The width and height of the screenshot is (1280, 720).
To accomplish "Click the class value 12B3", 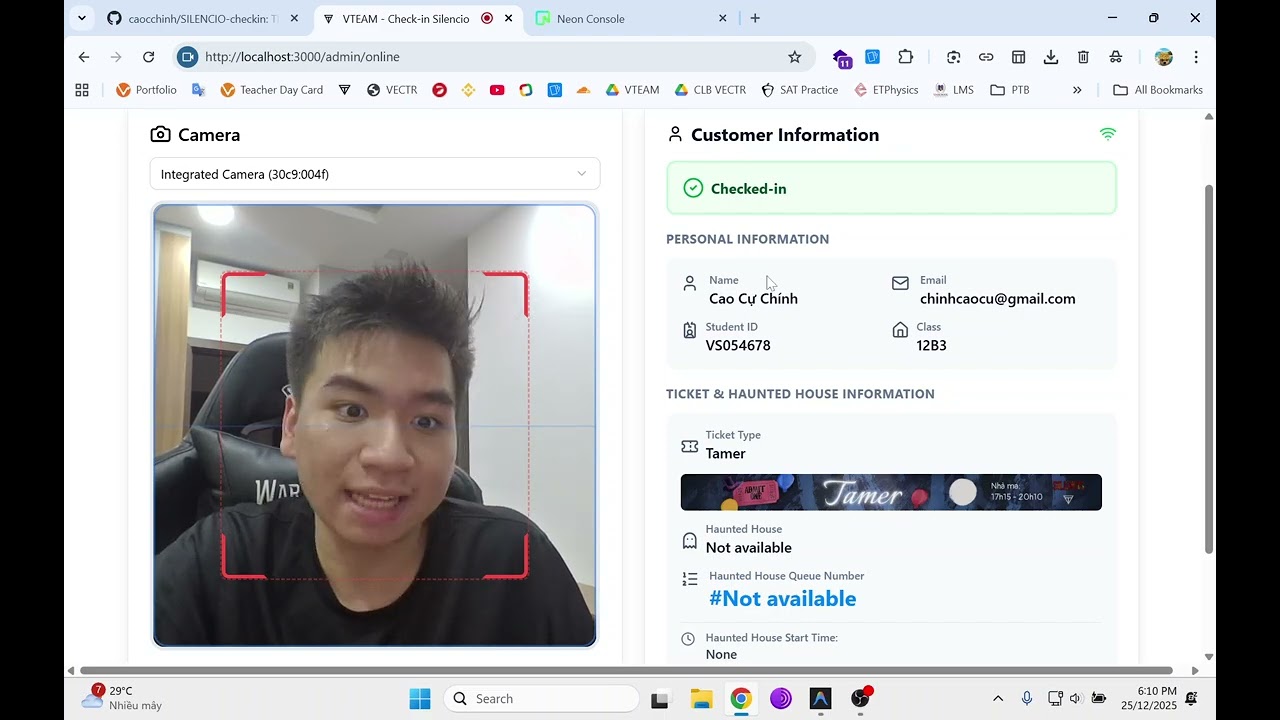I will 931,345.
